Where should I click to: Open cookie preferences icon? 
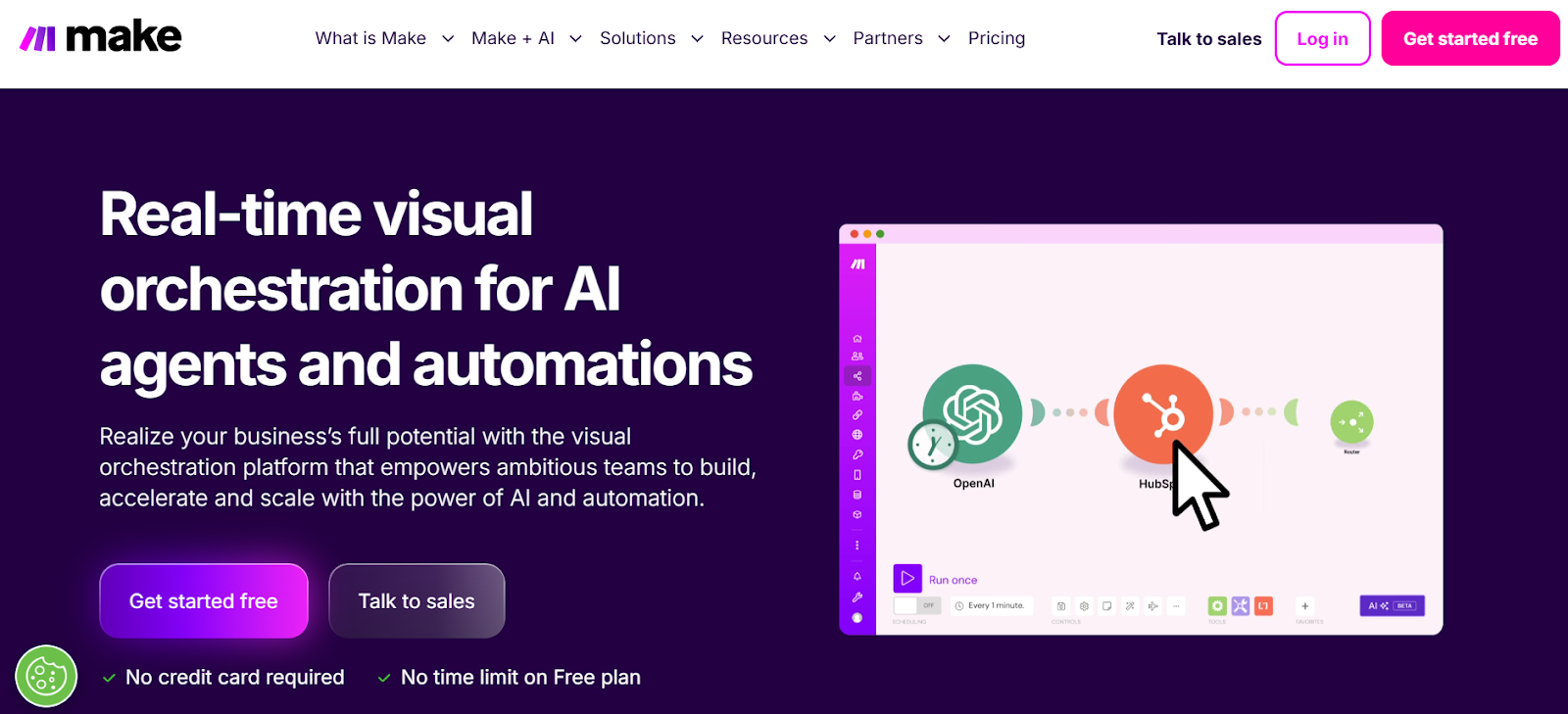[x=46, y=676]
